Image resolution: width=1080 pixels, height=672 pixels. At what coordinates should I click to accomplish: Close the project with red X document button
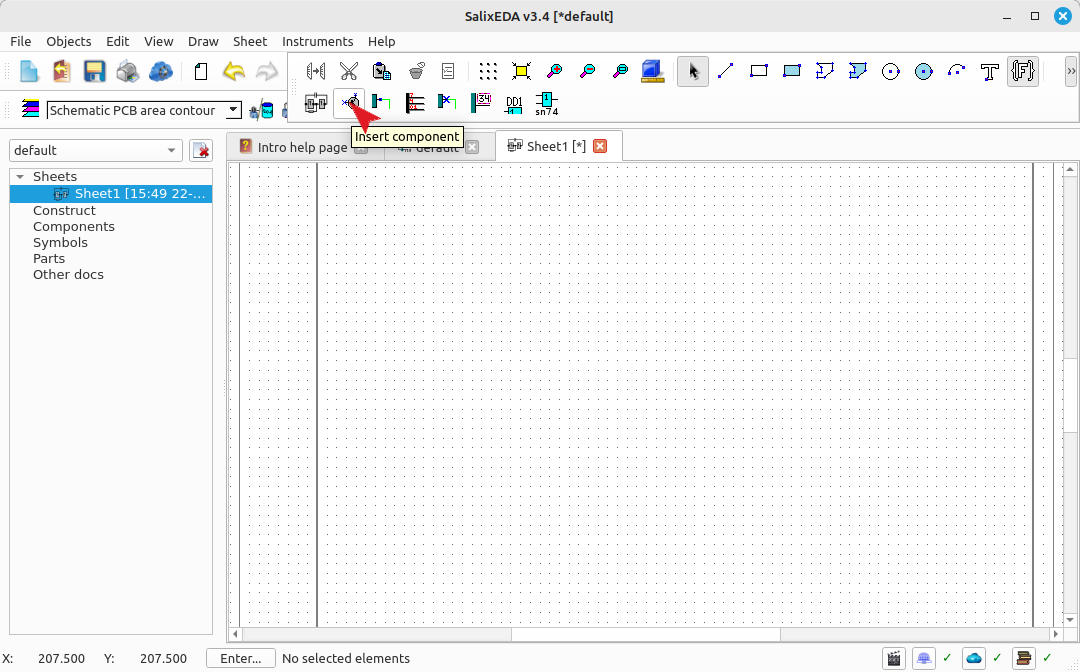[x=200, y=150]
